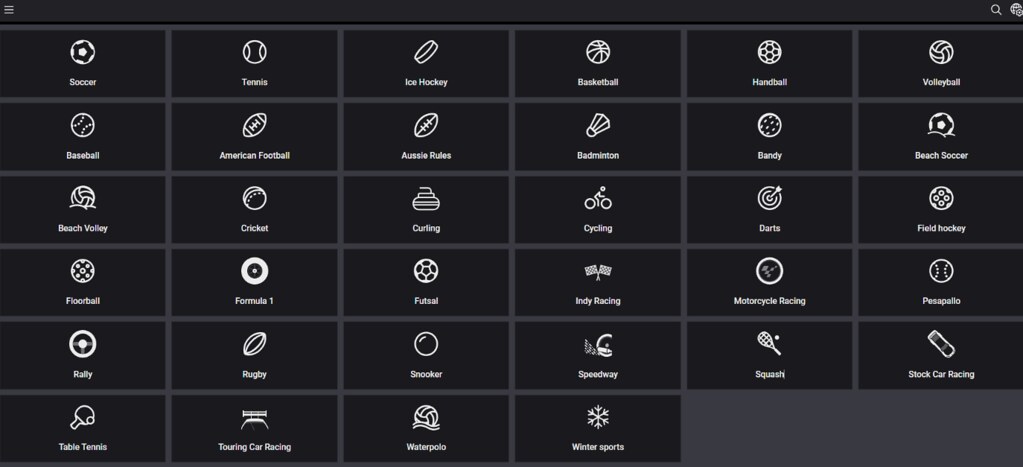
Task: Click the "Touring Car Racing" text
Action: (x=254, y=447)
